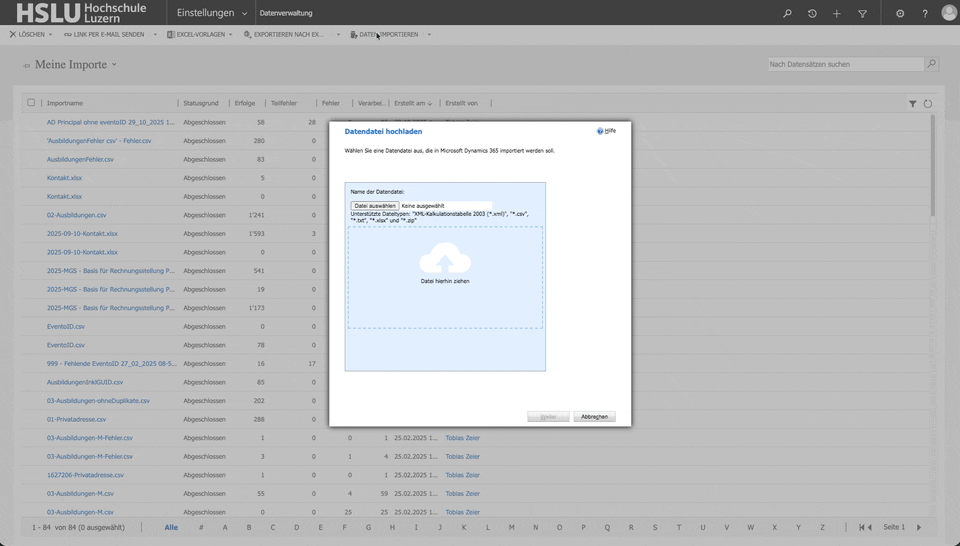This screenshot has height=546, width=960.
Task: Click the Abbrechen button in dialog
Action: click(x=594, y=416)
